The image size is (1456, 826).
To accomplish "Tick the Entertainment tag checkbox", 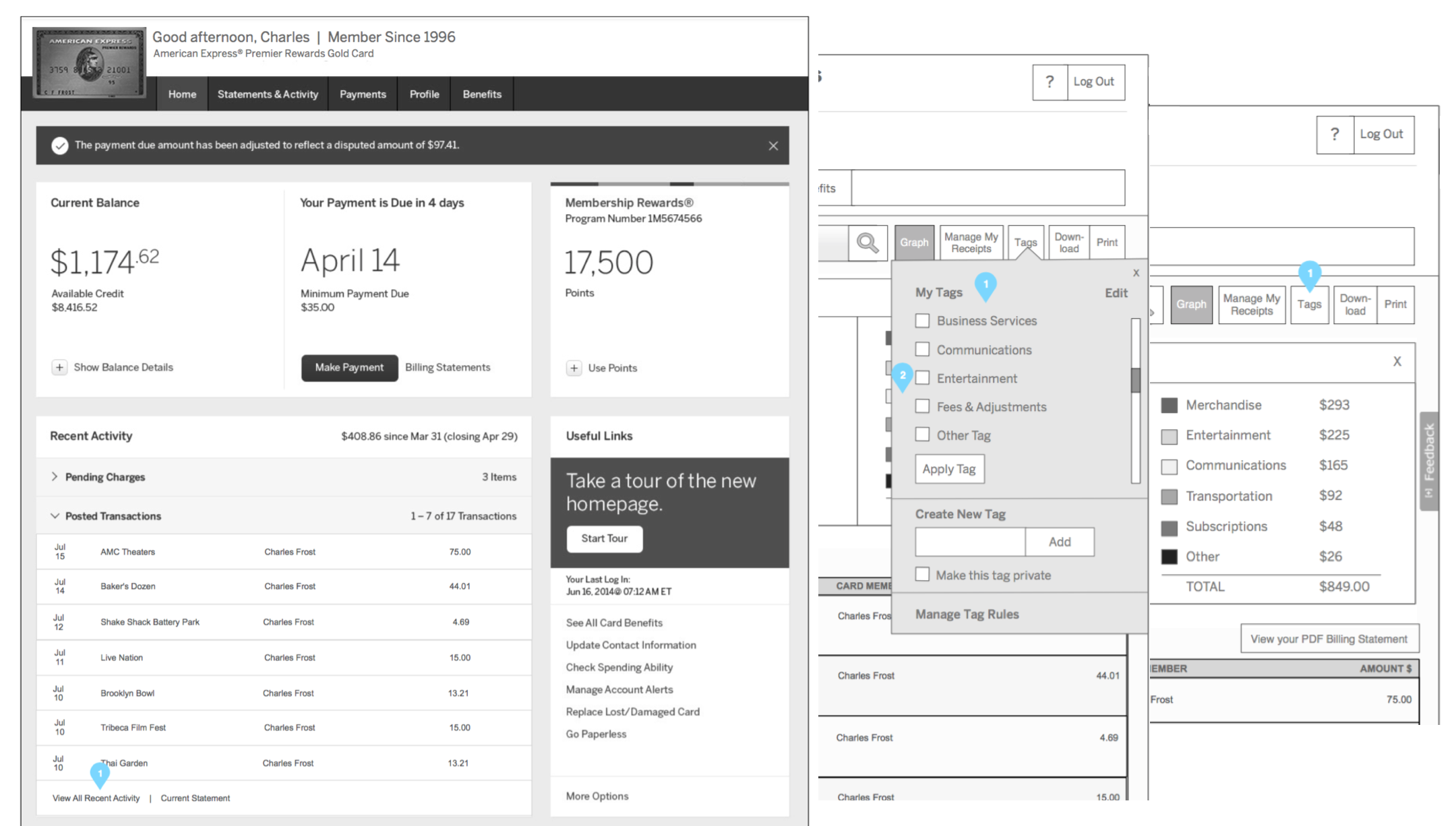I will point(922,378).
